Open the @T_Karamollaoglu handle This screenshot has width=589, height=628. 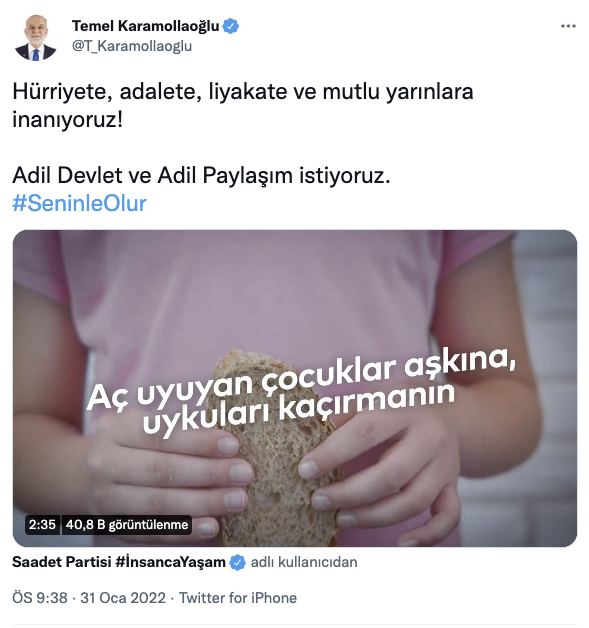[x=132, y=46]
